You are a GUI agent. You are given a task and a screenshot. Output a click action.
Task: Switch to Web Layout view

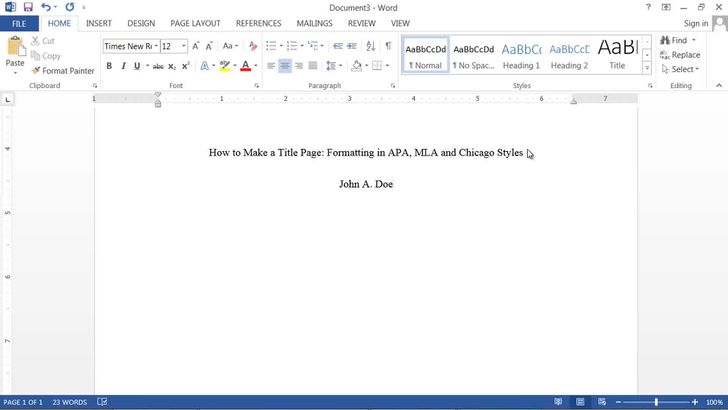click(x=602, y=402)
